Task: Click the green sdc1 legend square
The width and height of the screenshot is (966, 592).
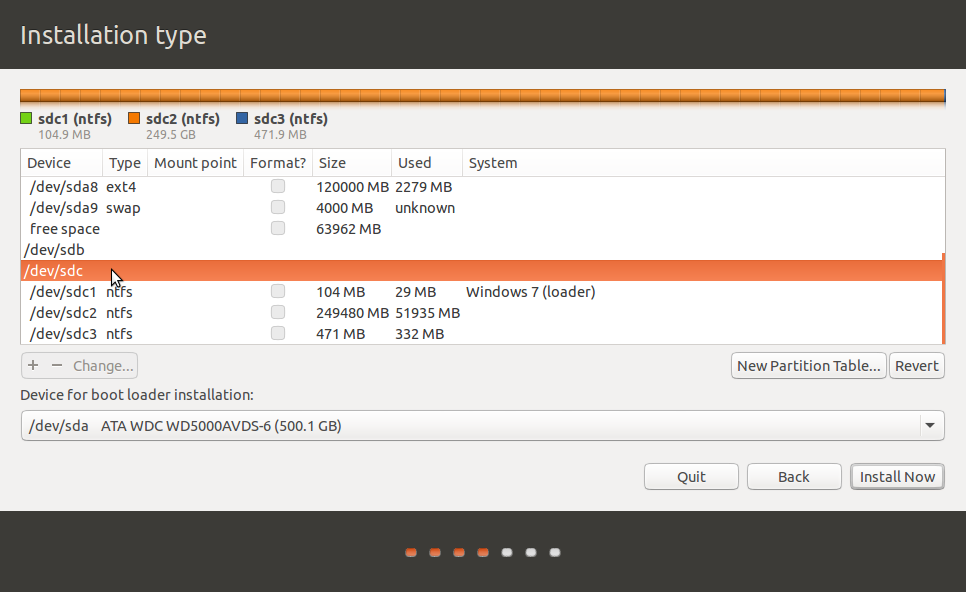Action: click(25, 118)
